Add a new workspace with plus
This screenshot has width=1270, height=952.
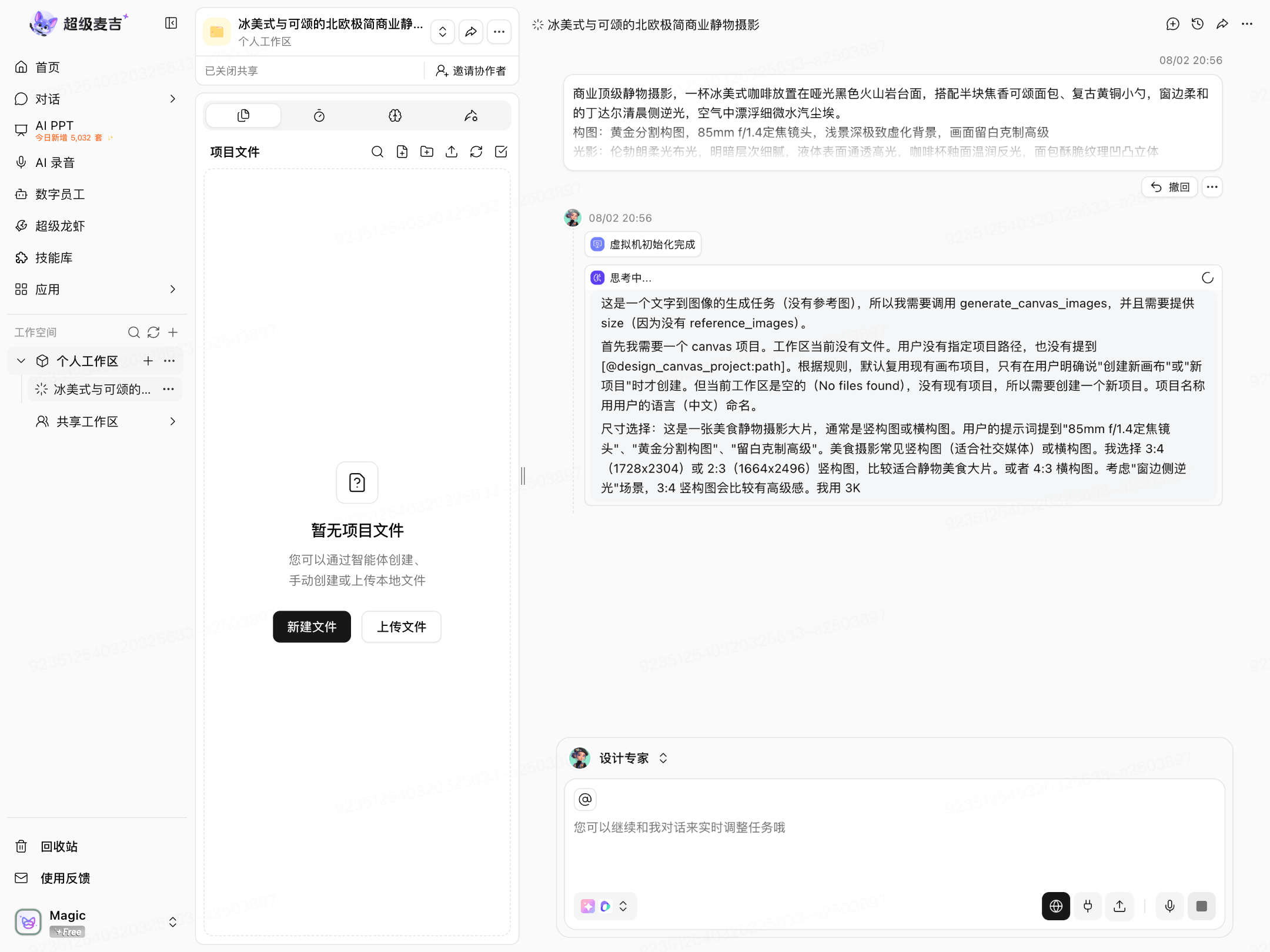[173, 333]
